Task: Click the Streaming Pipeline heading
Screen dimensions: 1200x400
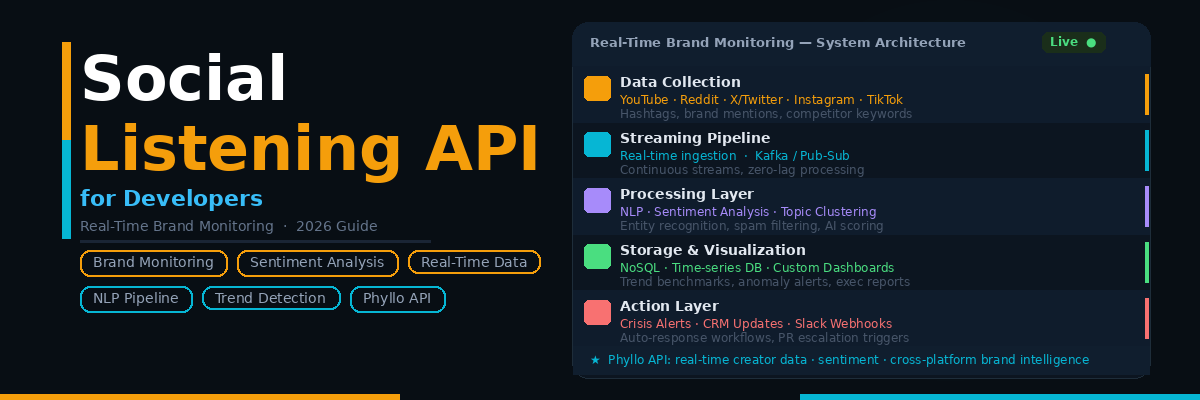Action: click(x=695, y=138)
